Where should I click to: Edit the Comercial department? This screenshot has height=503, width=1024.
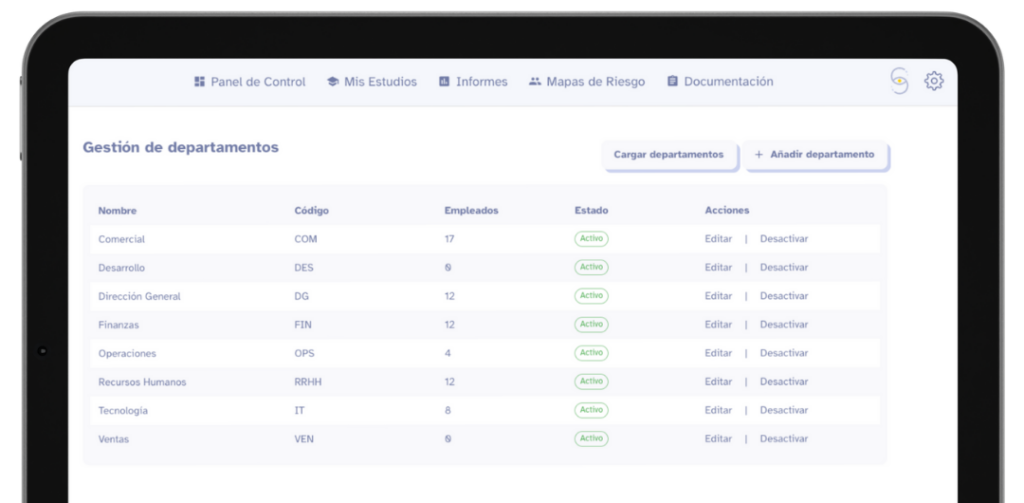[718, 239]
